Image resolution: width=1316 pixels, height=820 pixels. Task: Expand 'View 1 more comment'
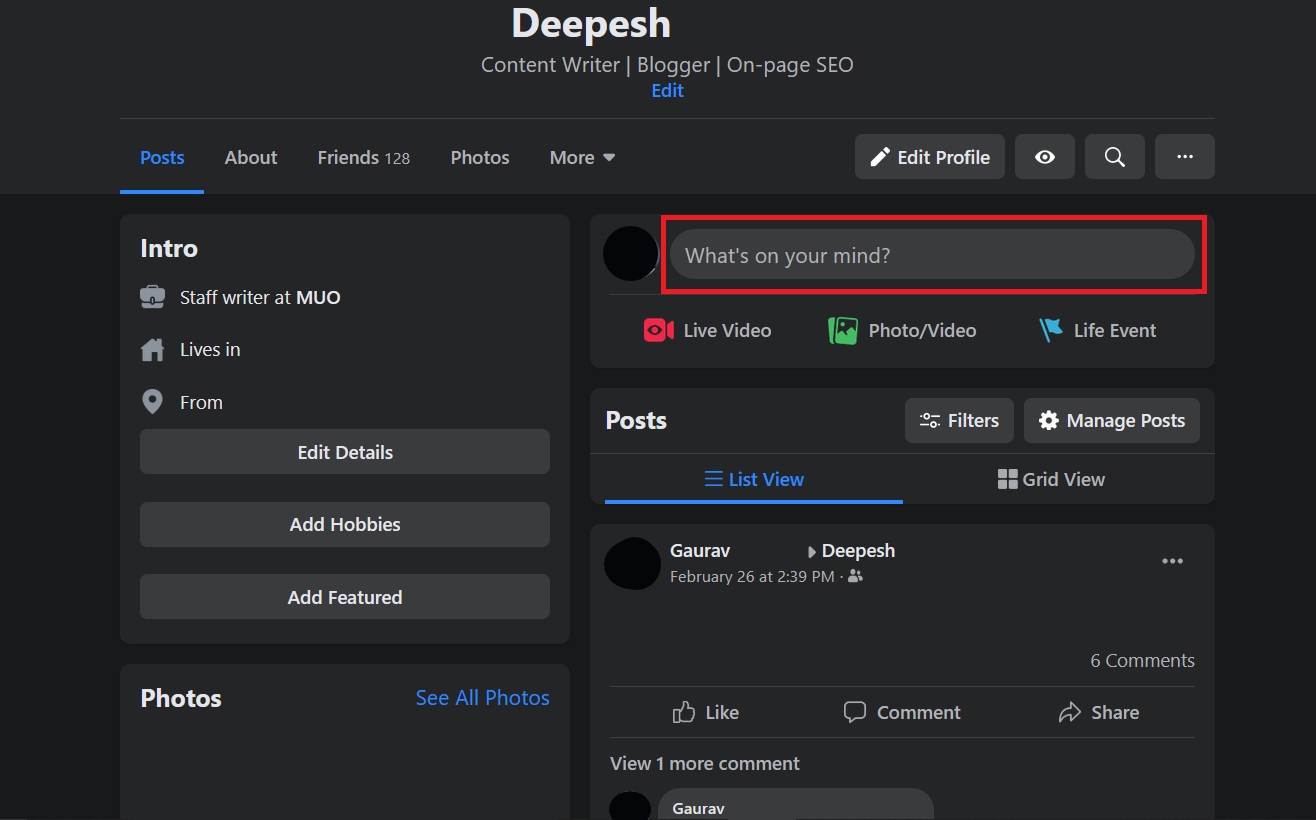point(704,763)
